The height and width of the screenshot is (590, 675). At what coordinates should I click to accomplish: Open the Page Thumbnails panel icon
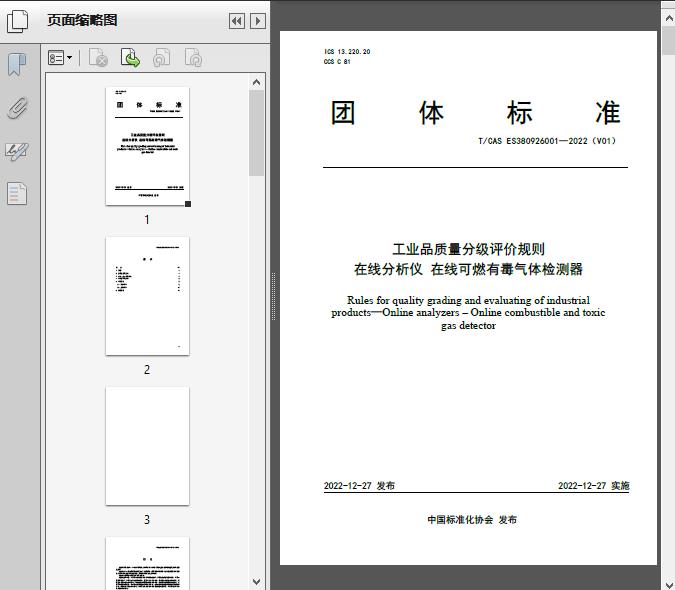point(18,21)
